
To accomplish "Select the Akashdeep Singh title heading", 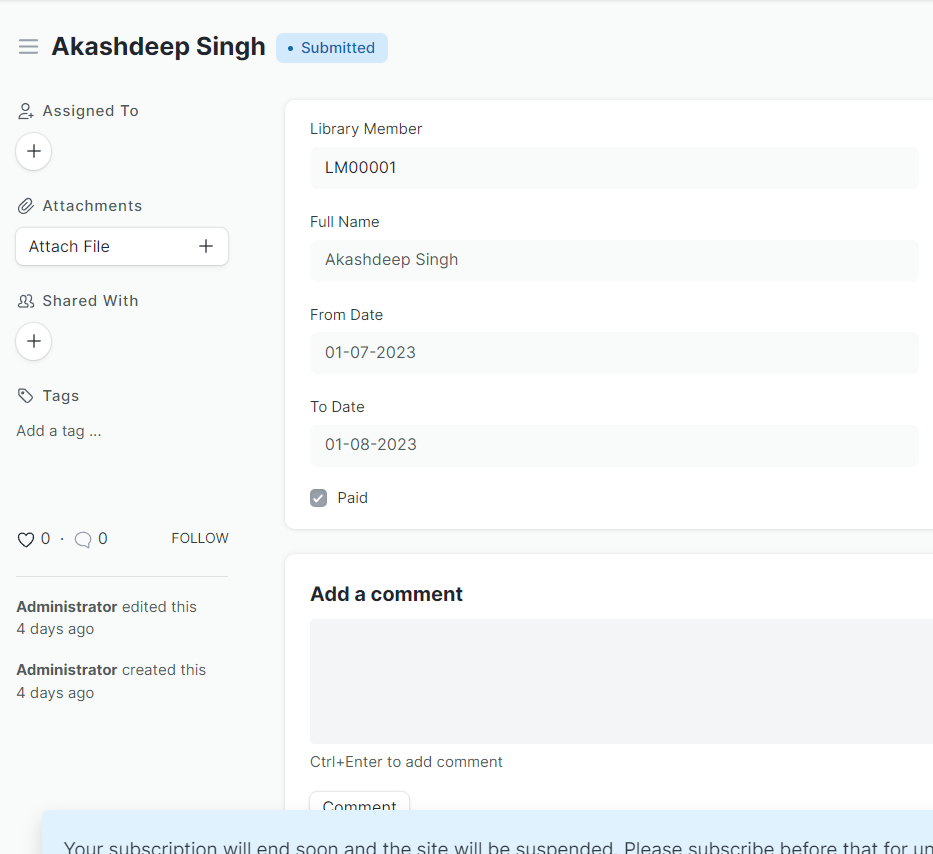I will click(x=157, y=46).
